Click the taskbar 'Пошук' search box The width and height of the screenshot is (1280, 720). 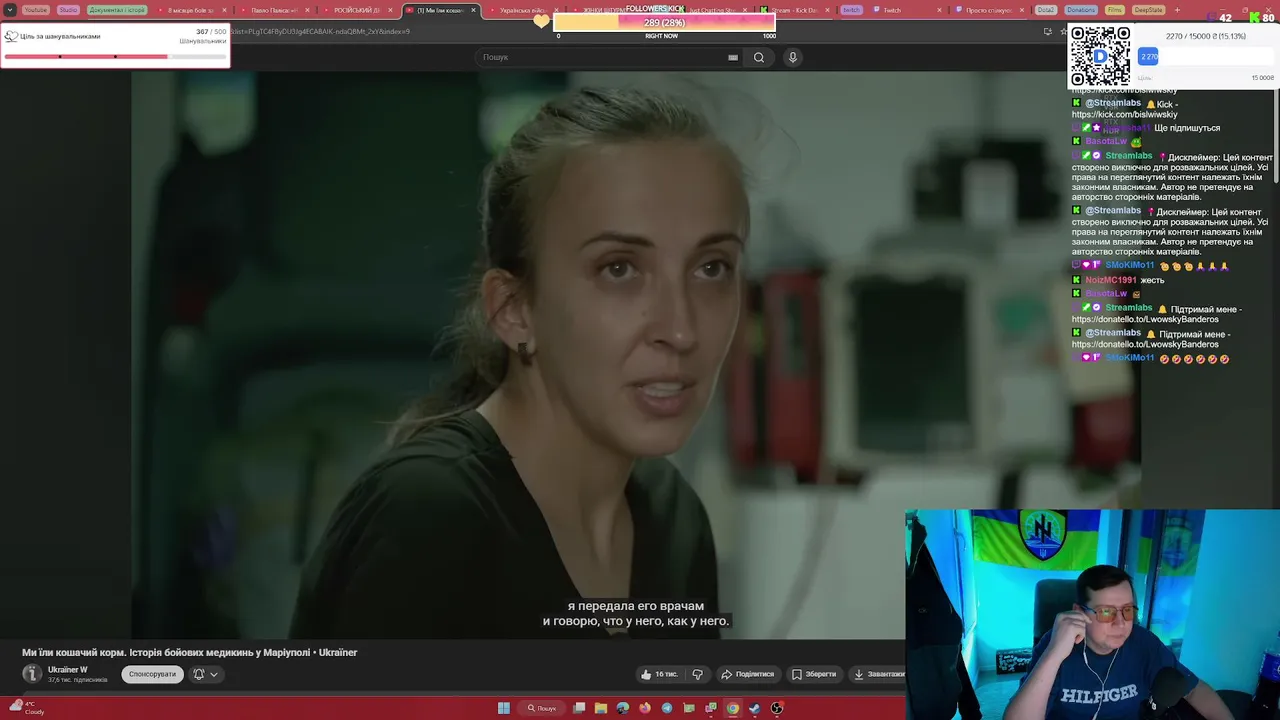click(543, 708)
